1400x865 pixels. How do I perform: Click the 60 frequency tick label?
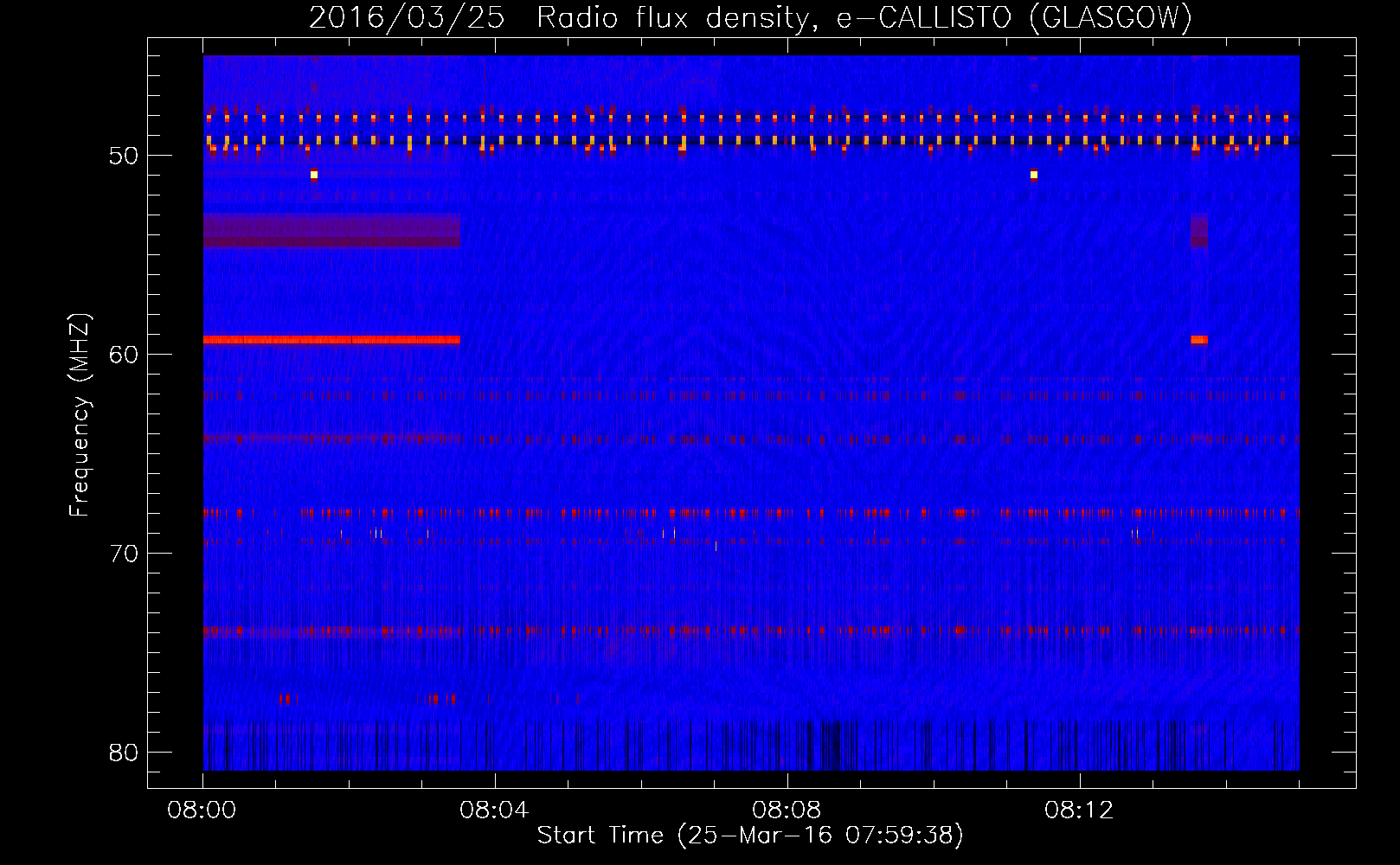click(x=124, y=354)
